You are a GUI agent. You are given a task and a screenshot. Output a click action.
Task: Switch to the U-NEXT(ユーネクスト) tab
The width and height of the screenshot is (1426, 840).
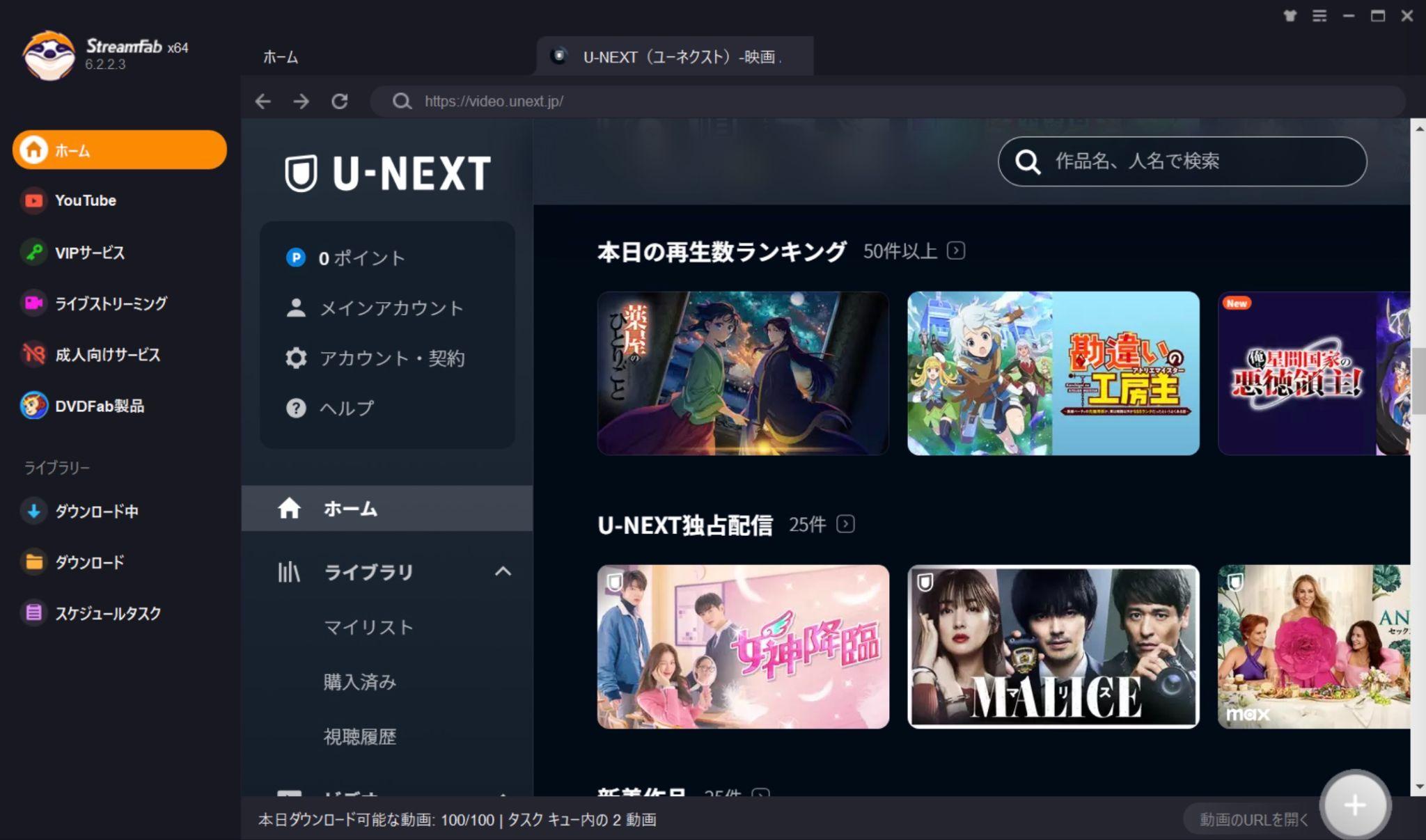[675, 56]
